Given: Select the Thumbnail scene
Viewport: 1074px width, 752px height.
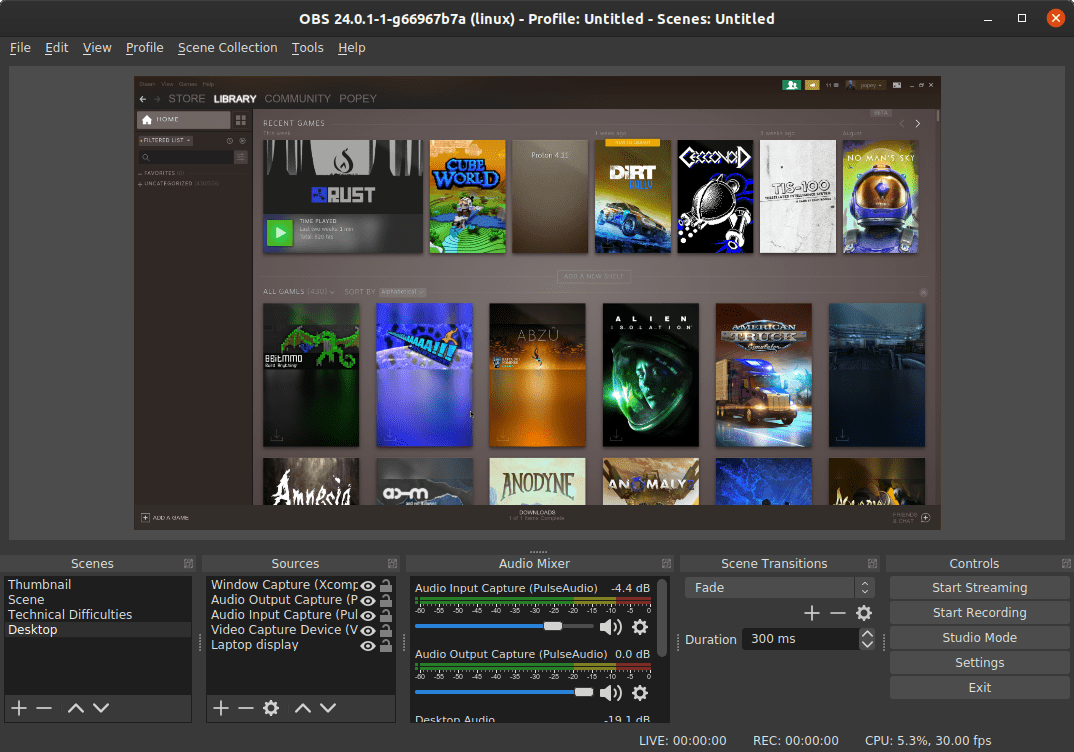Looking at the screenshot, I should [97, 584].
